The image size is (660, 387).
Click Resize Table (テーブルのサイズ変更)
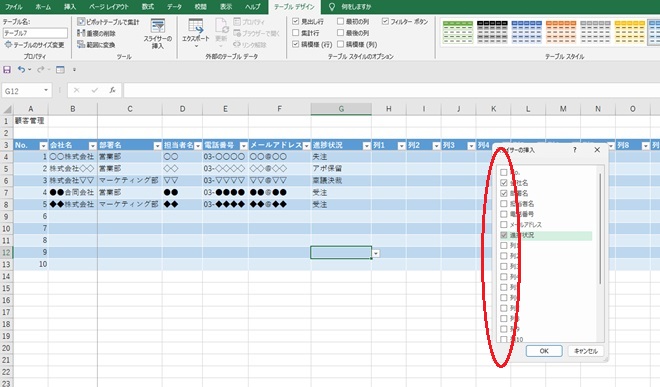point(35,45)
